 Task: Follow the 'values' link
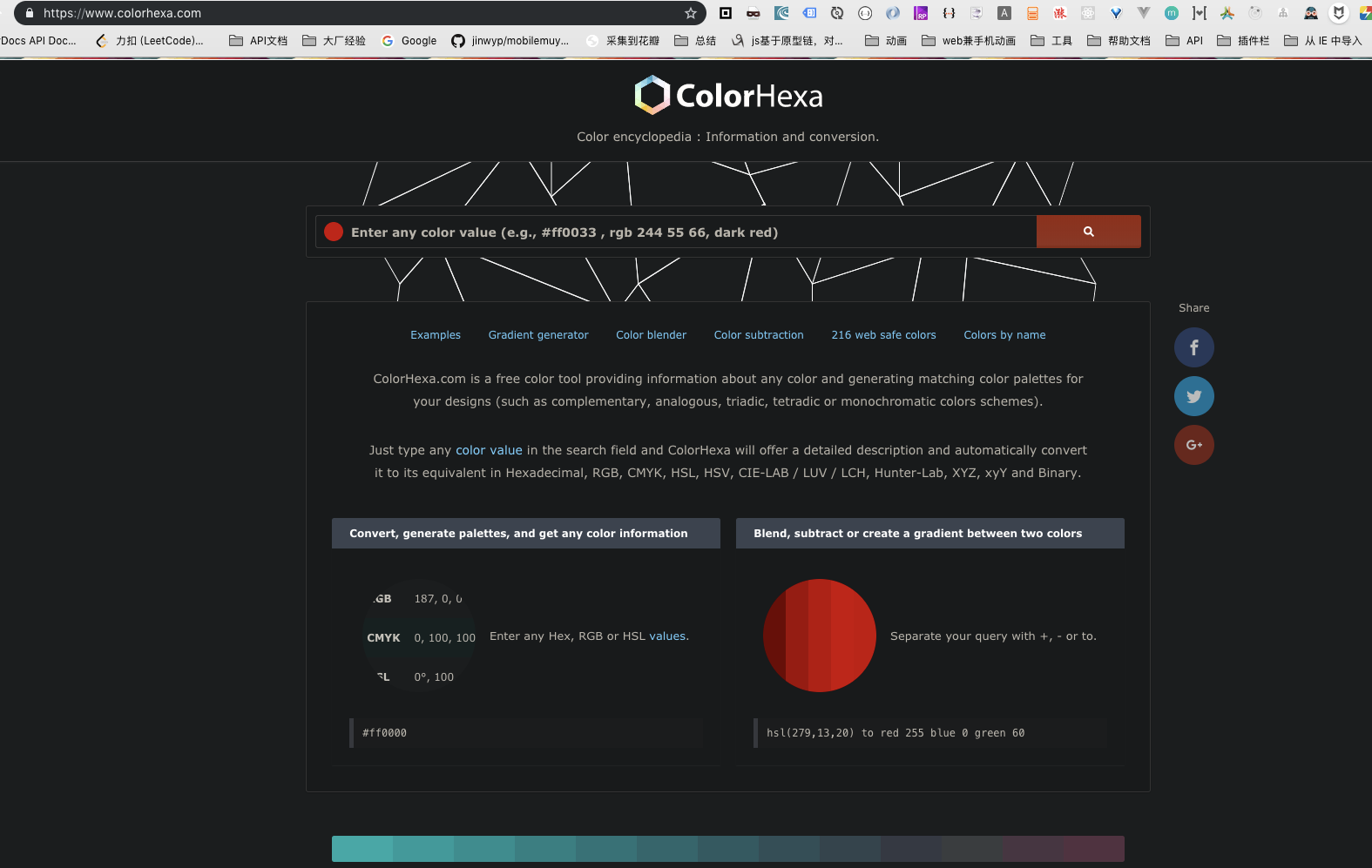tap(667, 636)
